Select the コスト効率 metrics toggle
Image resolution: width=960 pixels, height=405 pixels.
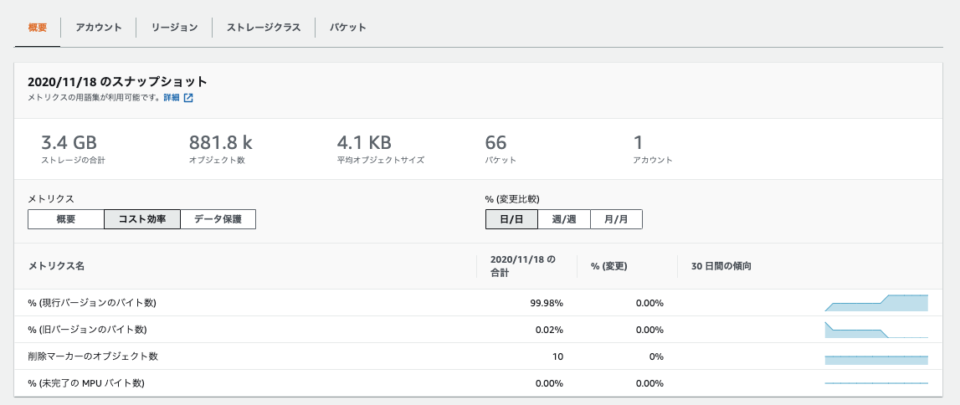point(143,219)
